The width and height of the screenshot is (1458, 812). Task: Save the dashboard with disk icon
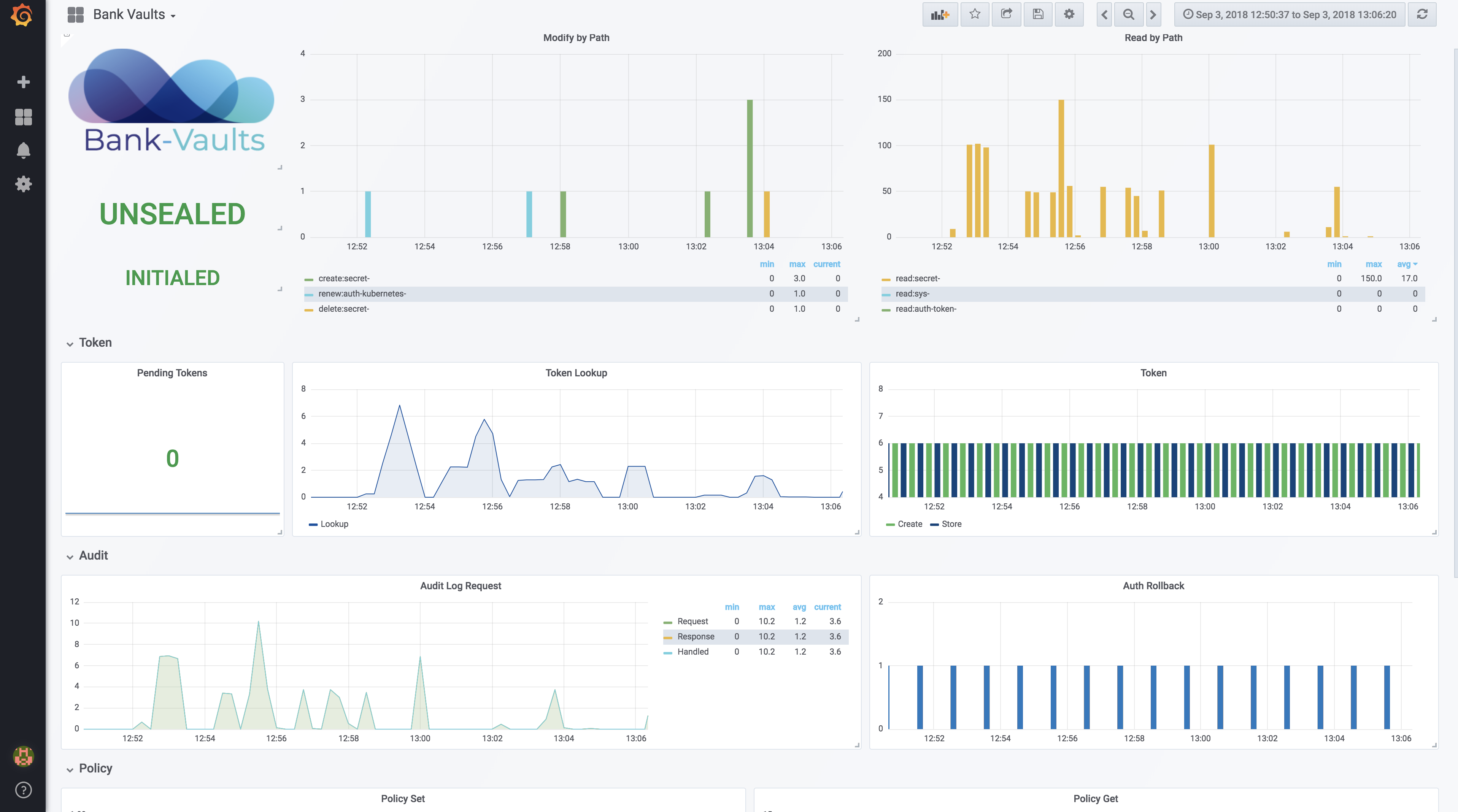(x=1037, y=15)
